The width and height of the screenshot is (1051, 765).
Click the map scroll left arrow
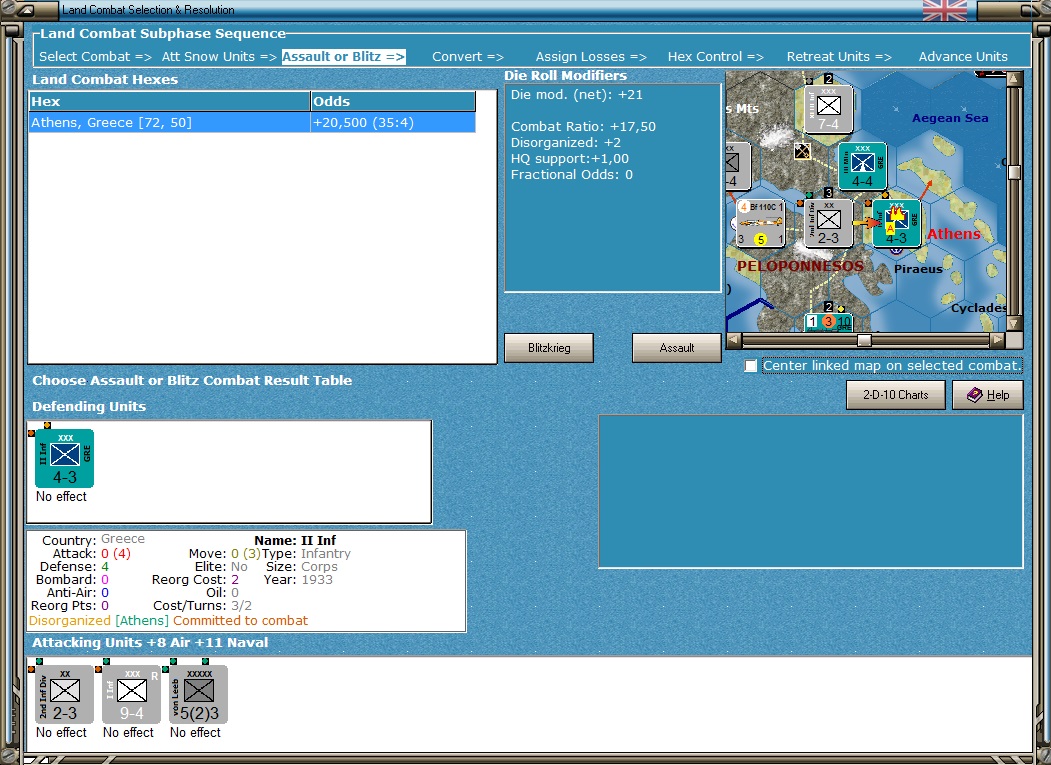pos(733,340)
